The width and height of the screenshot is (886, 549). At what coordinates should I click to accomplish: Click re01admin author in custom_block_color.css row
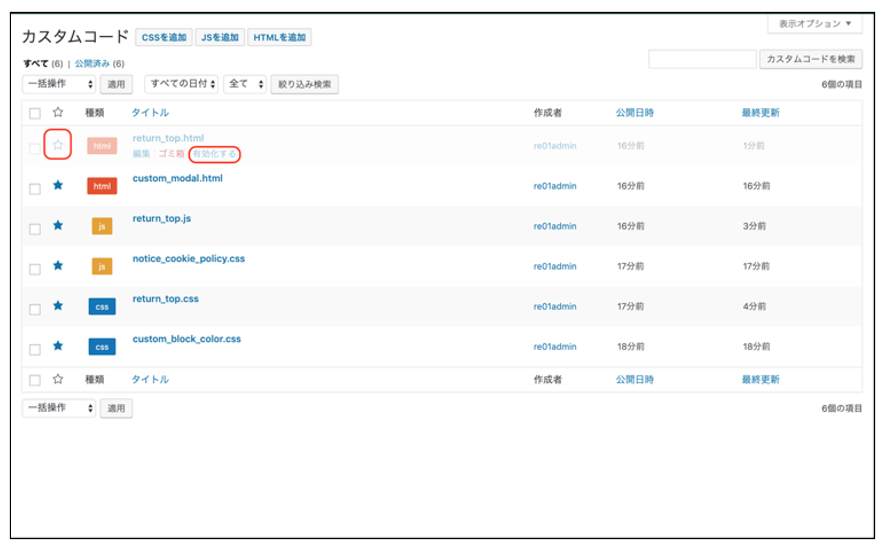coord(555,346)
